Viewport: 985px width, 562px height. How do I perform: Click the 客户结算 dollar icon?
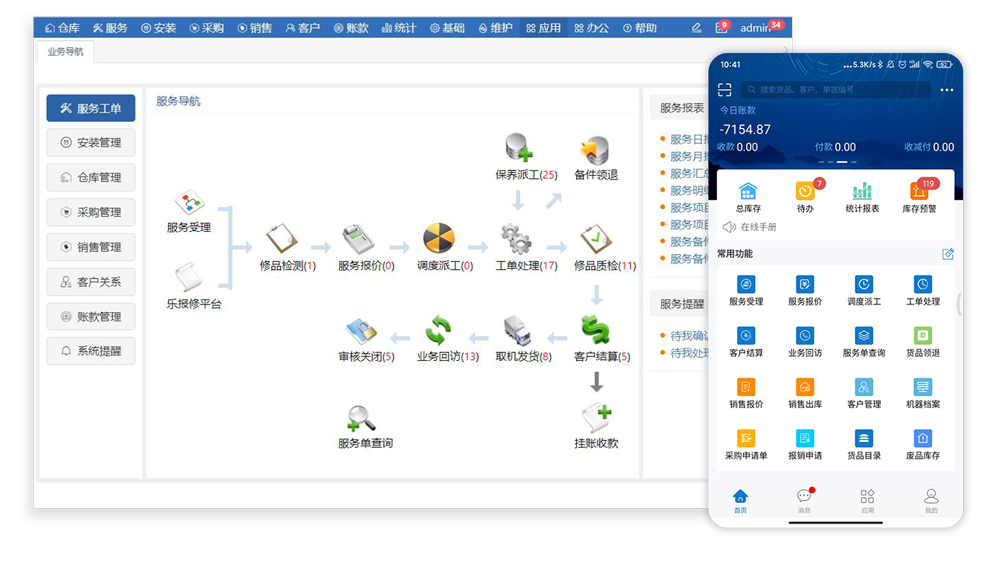coord(596,330)
